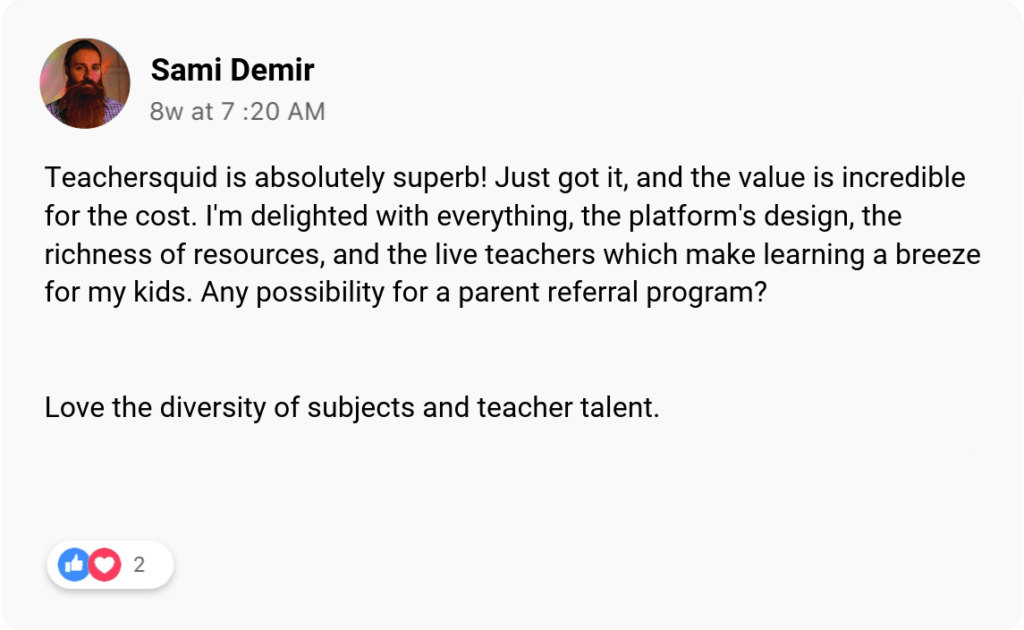The width and height of the screenshot is (1024, 630).
Task: Click the 'parent referral program?' question
Action: (629, 292)
